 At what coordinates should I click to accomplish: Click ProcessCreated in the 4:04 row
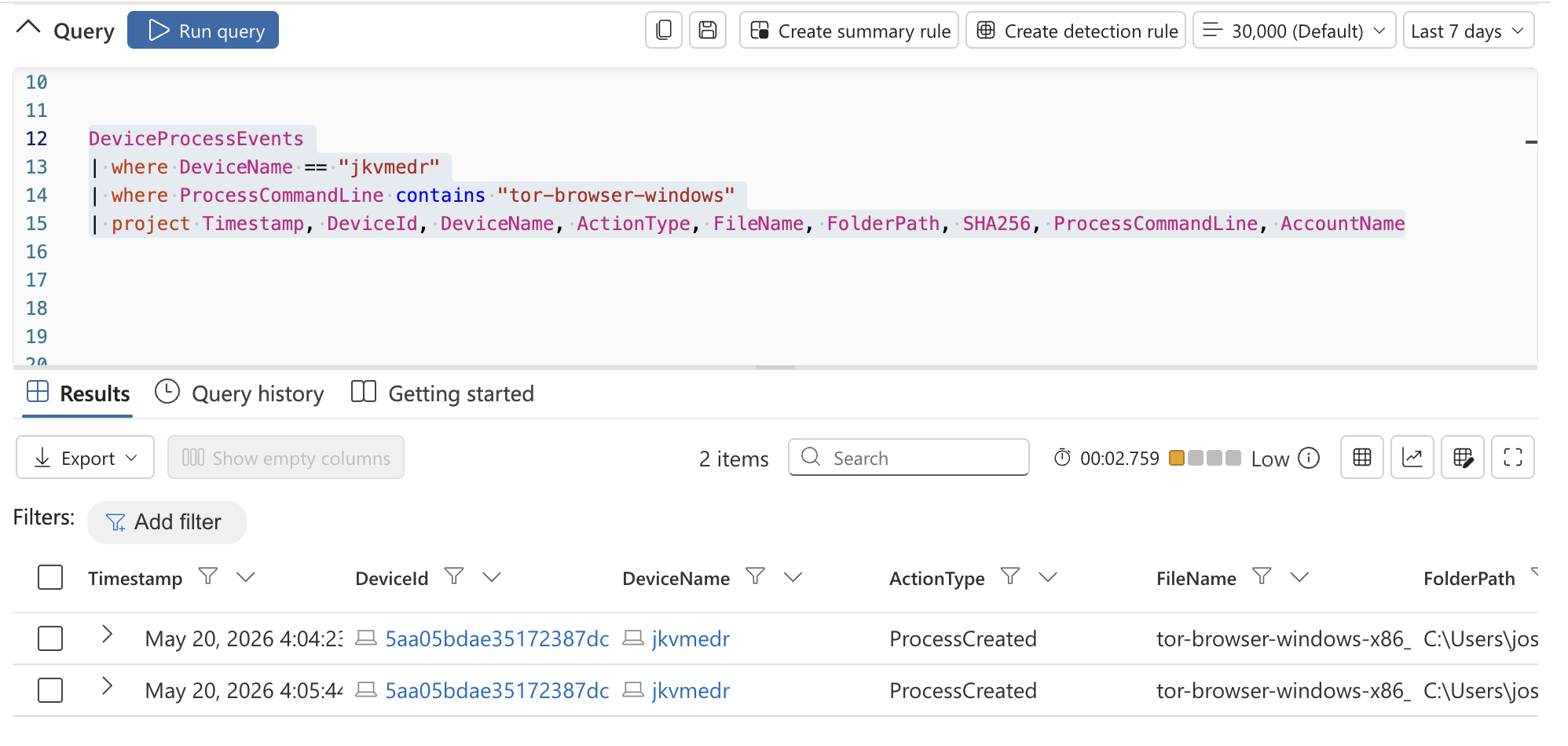(963, 639)
